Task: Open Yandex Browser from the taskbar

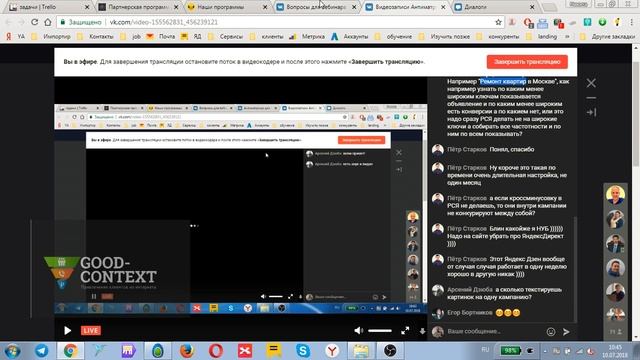Action: pyautogui.click(x=332, y=351)
